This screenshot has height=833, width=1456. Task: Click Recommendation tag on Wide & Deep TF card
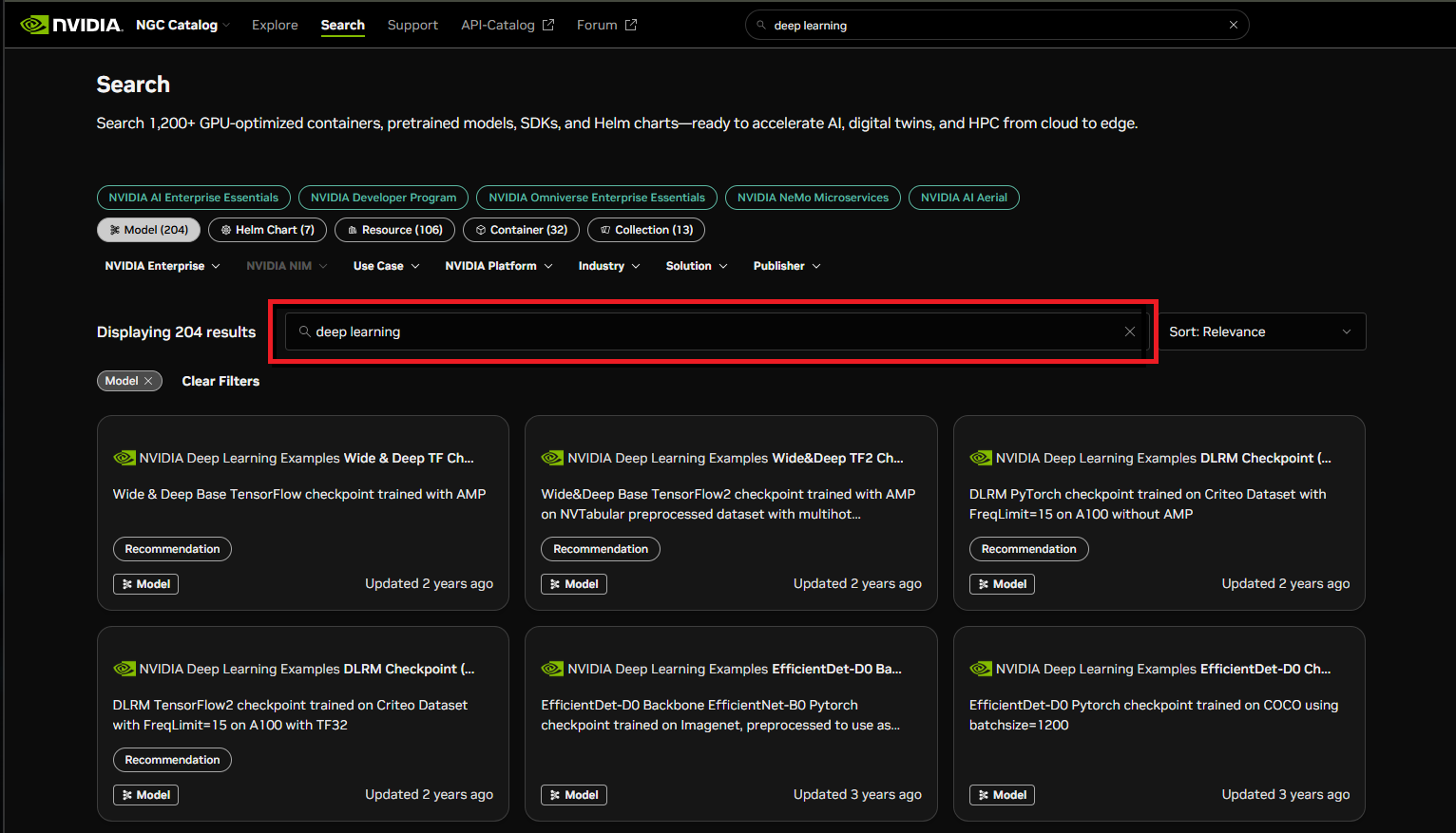(172, 549)
